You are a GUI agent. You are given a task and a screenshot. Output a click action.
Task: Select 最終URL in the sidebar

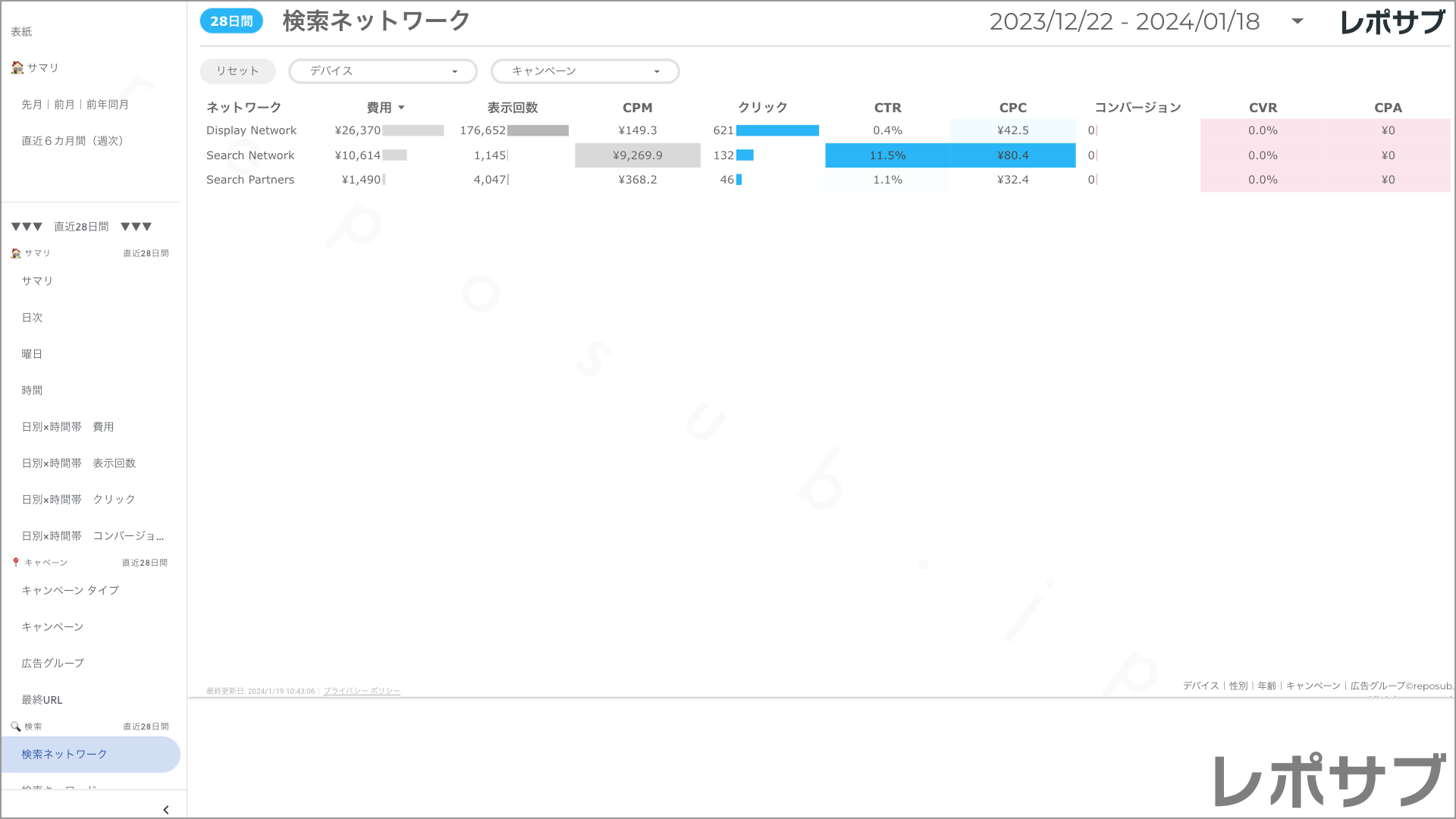(42, 699)
